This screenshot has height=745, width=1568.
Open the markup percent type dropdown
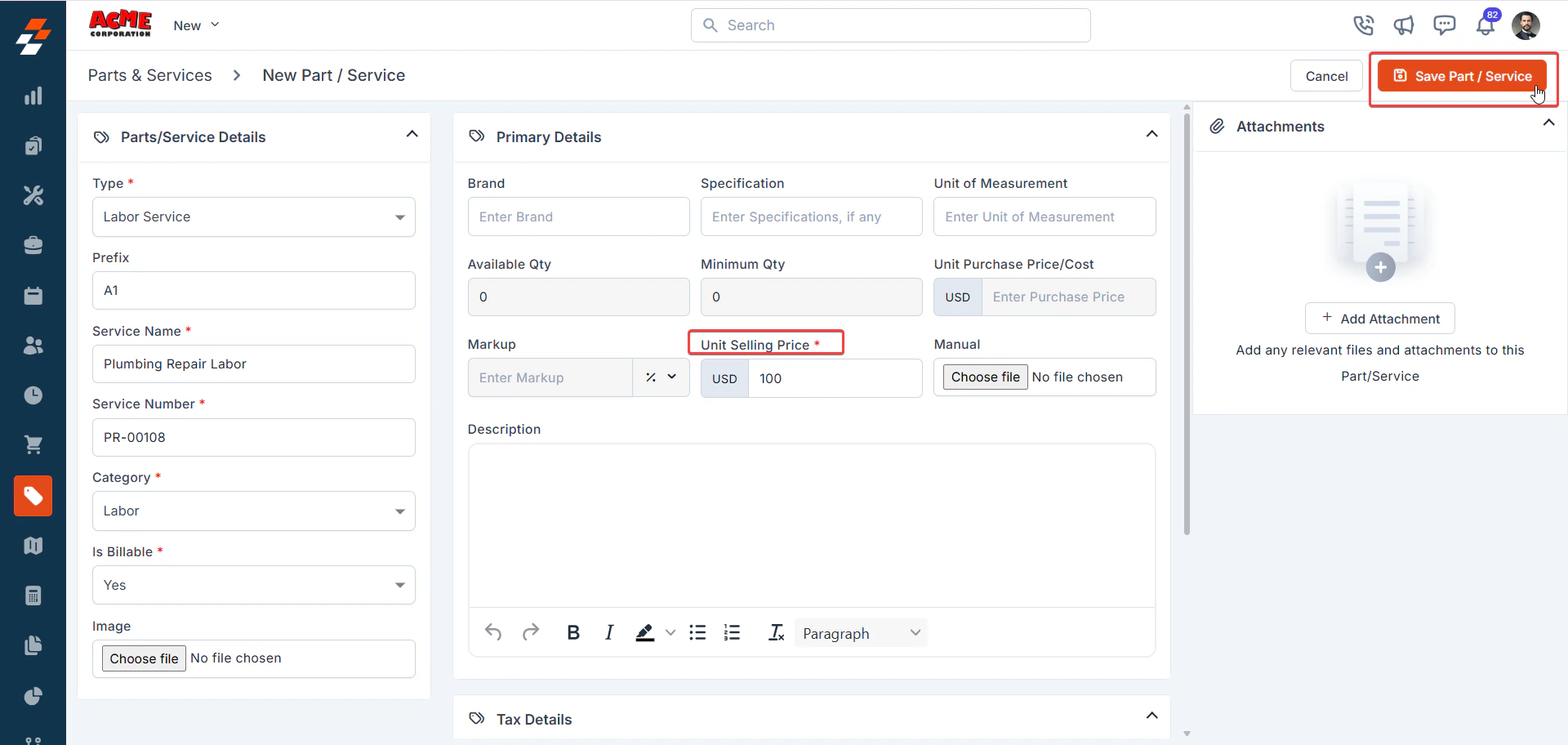(x=661, y=377)
